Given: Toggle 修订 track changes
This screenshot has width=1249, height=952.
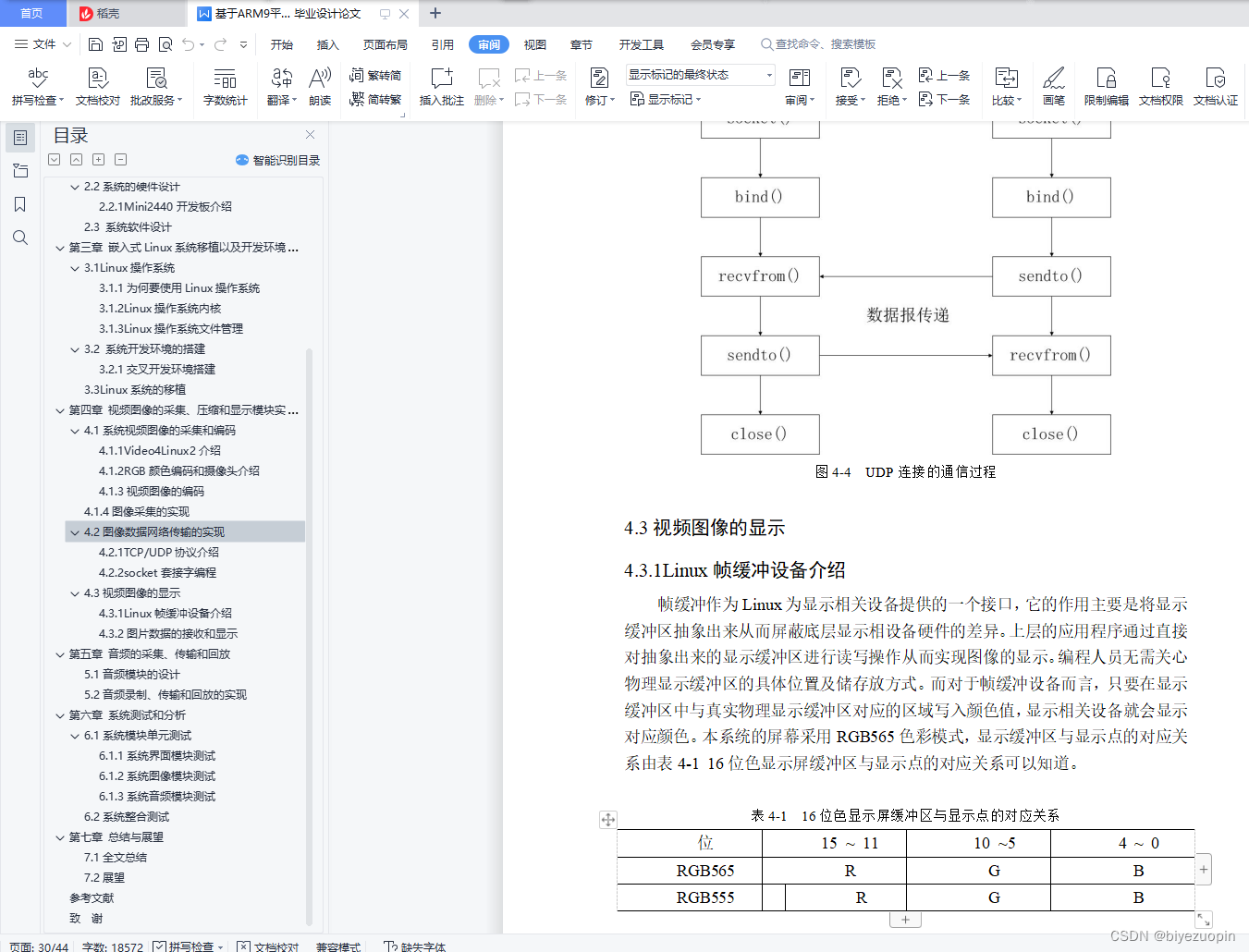Looking at the screenshot, I should 599,87.
